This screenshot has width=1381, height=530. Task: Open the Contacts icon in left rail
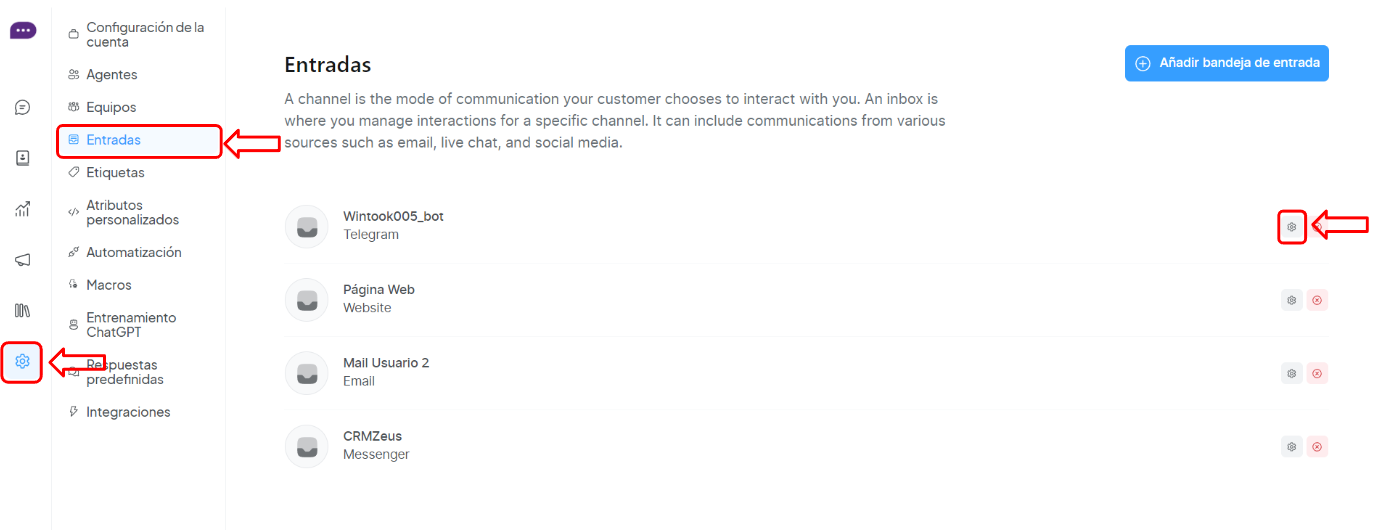click(x=22, y=158)
